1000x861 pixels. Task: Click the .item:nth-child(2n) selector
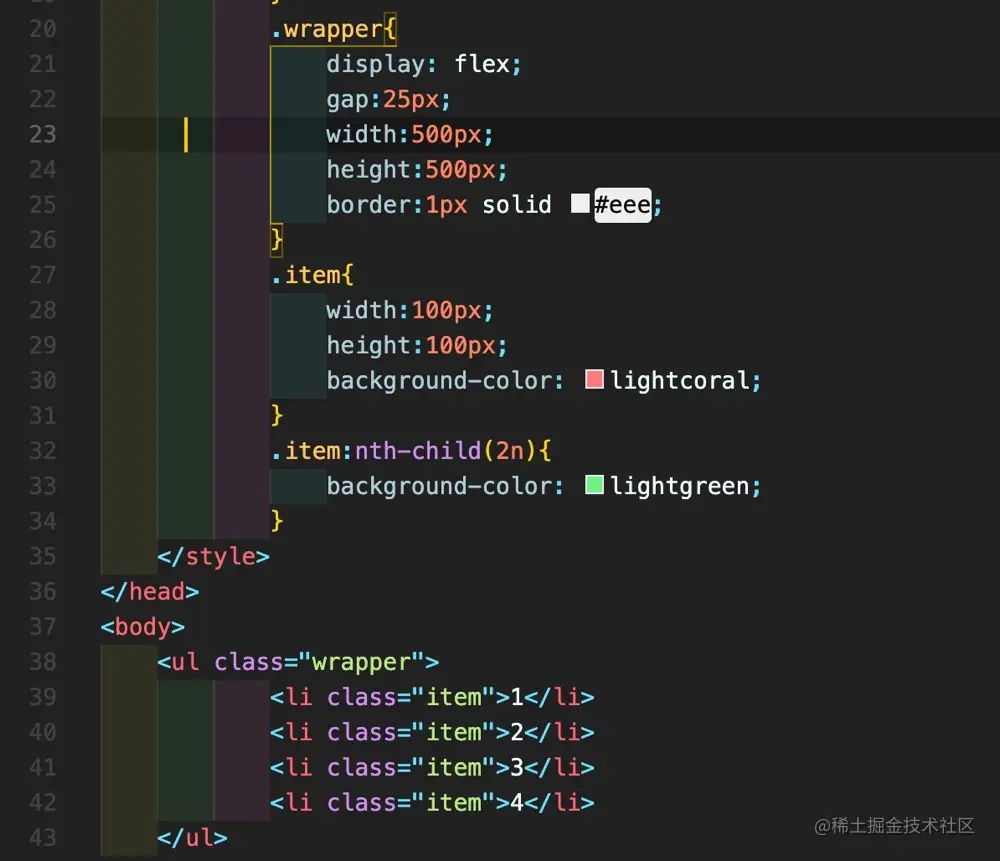pyautogui.click(x=403, y=451)
